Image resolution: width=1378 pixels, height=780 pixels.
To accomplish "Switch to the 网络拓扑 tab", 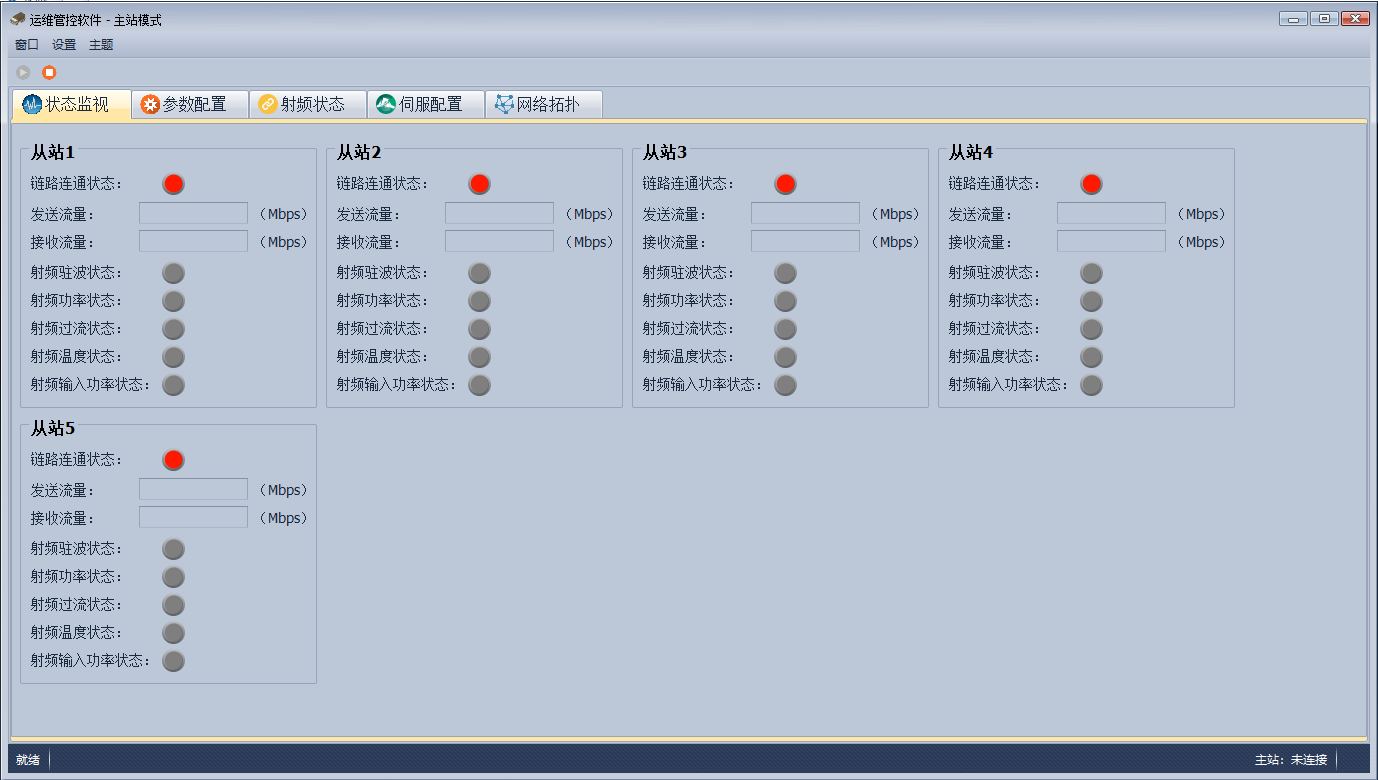I will pos(544,104).
